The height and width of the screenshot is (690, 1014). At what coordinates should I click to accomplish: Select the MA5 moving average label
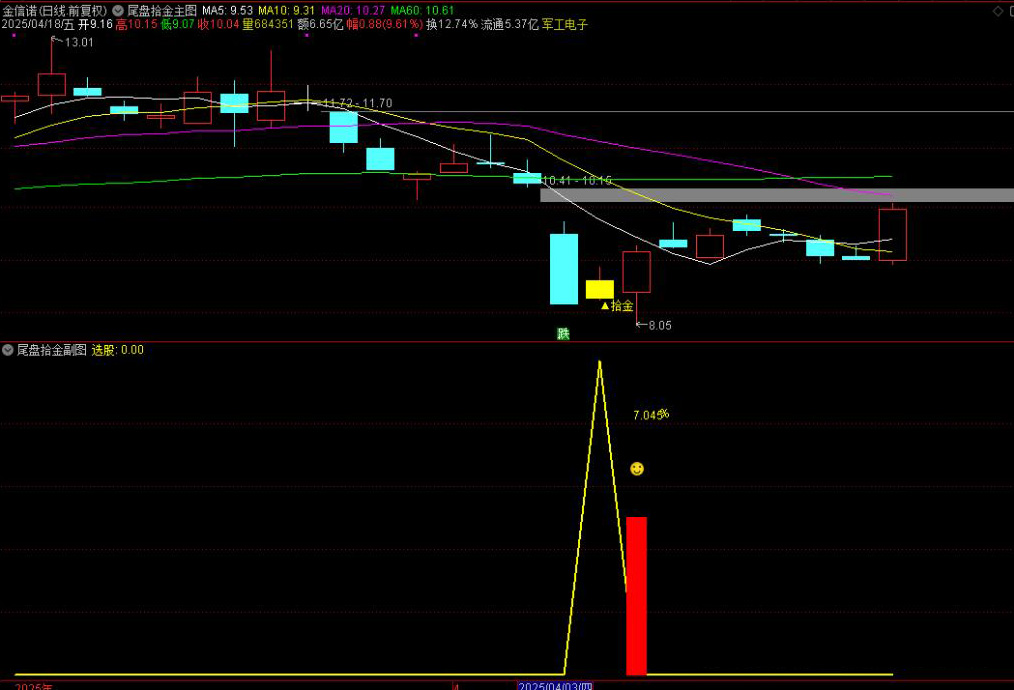pos(228,10)
